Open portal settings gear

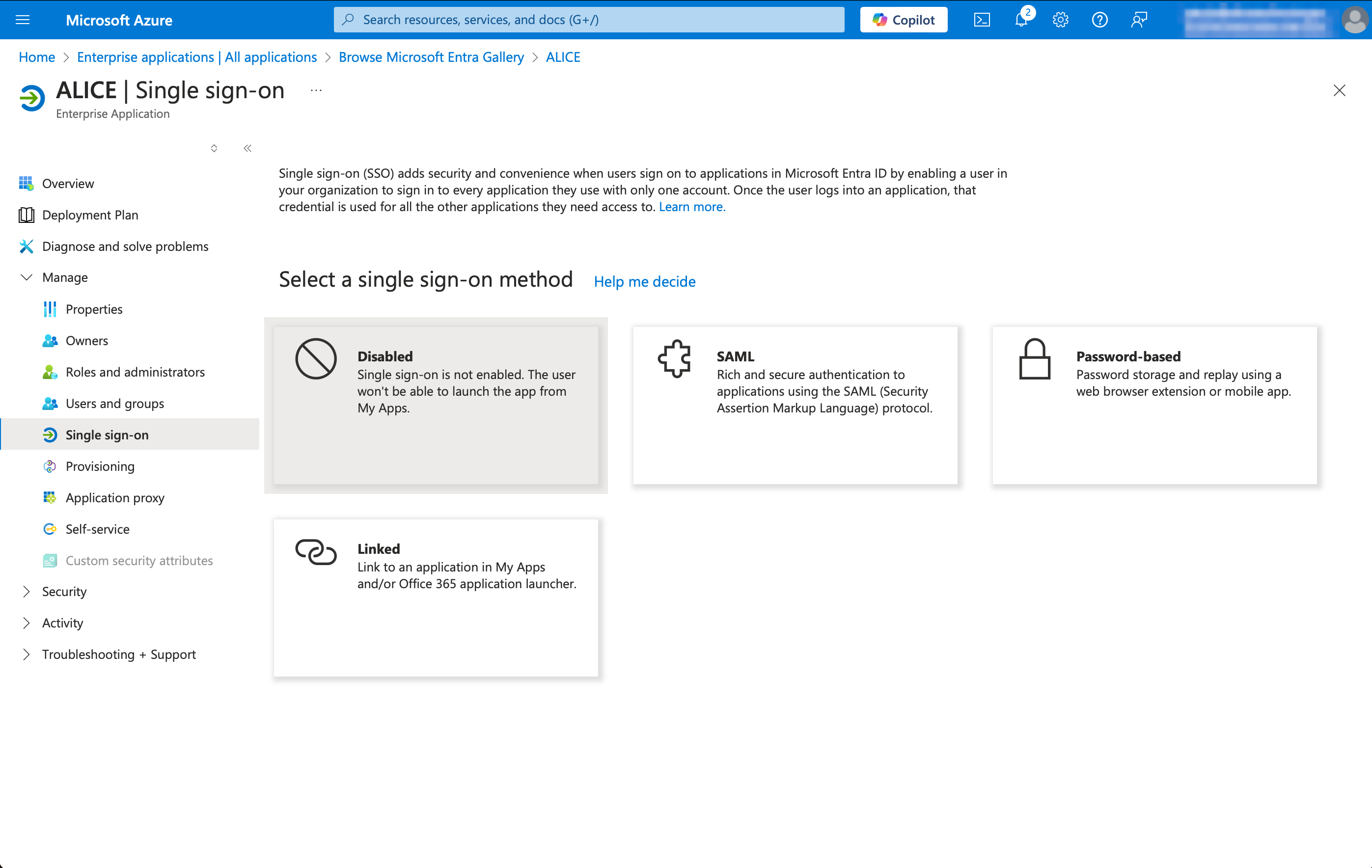(1060, 20)
